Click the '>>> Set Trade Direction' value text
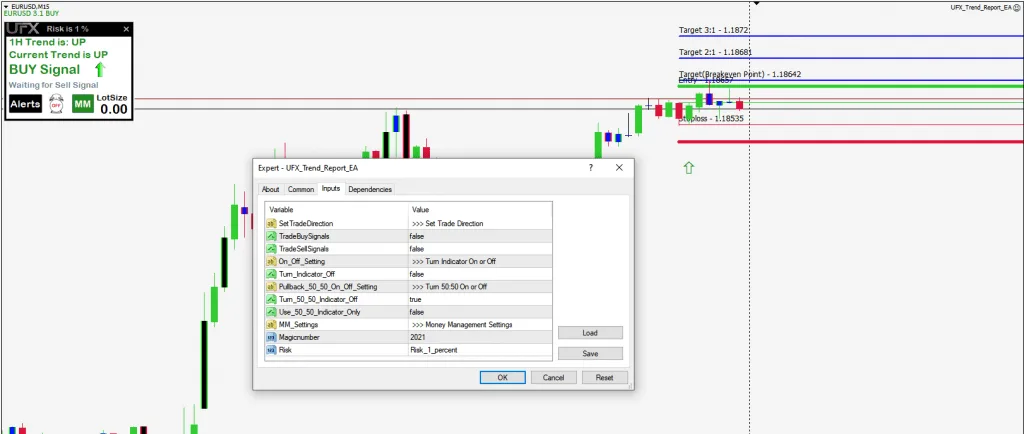The image size is (1024, 434). [447, 223]
